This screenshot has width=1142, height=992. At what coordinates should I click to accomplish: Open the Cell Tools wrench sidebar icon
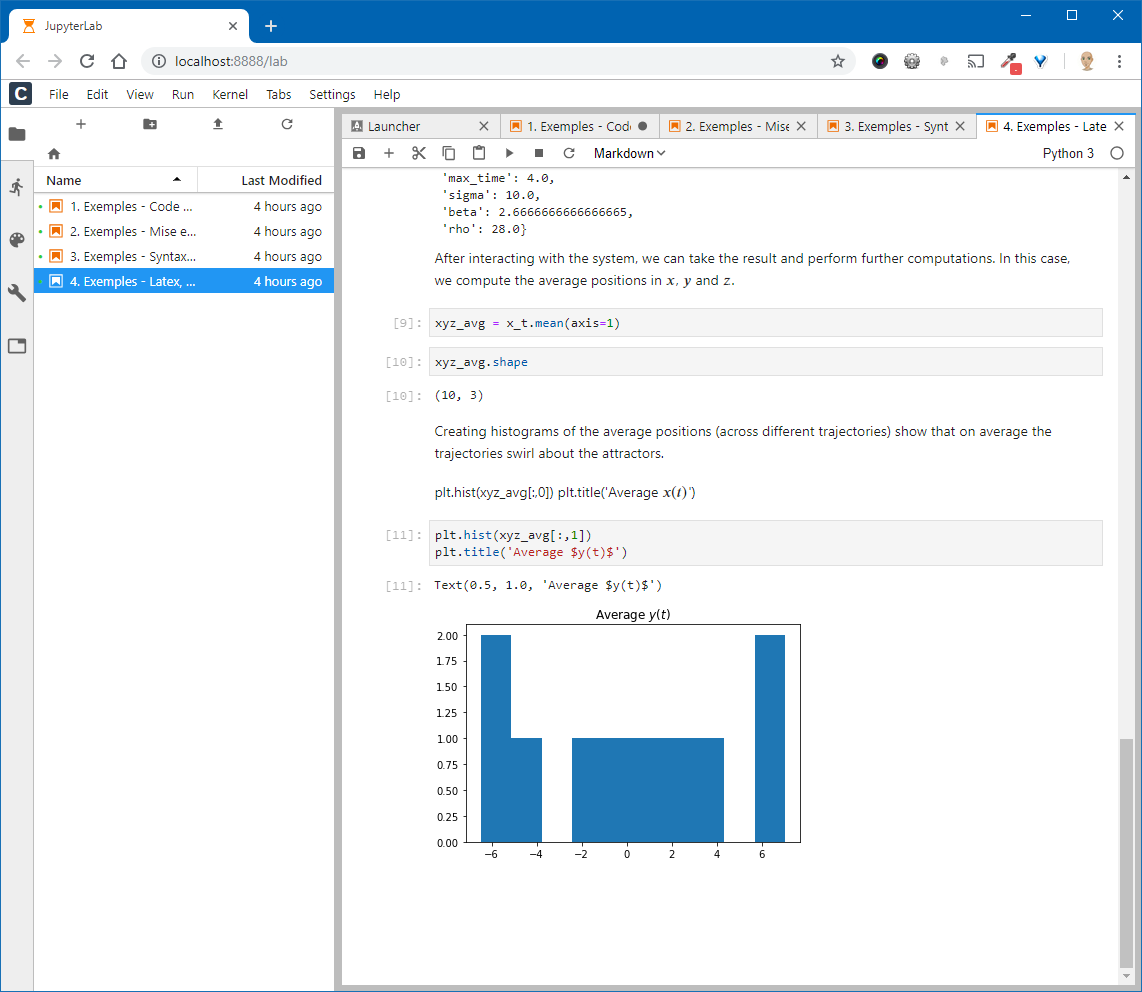click(x=17, y=293)
